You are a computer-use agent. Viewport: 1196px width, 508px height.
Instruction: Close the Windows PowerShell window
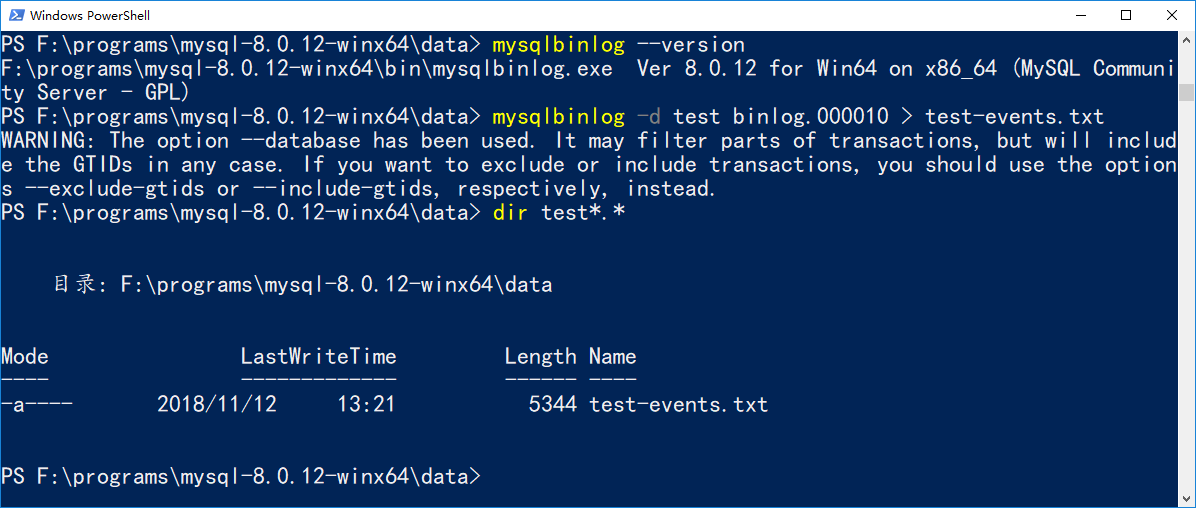(x=1172, y=16)
